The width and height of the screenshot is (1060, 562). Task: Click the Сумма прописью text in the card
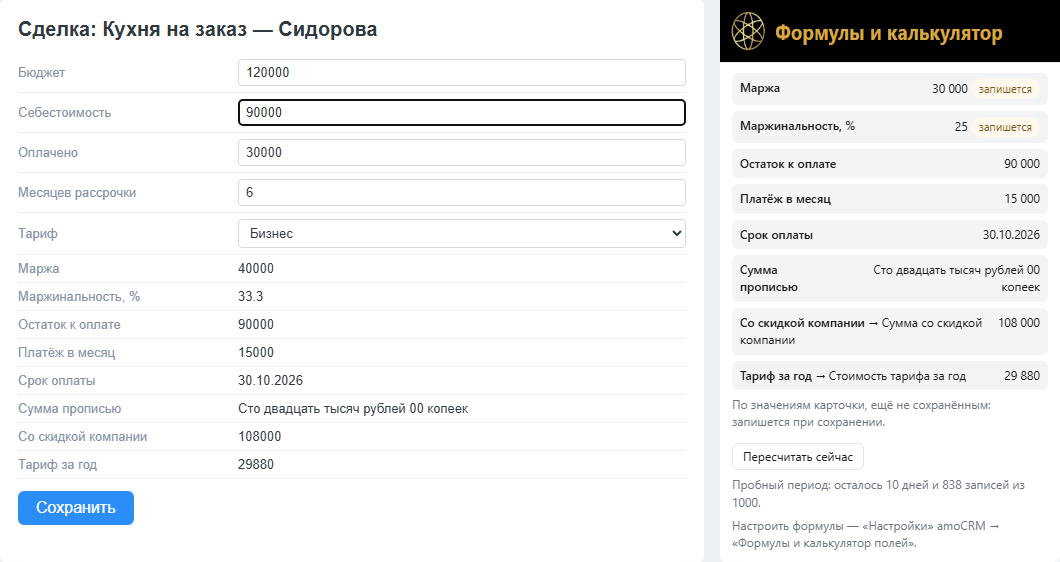tap(353, 408)
